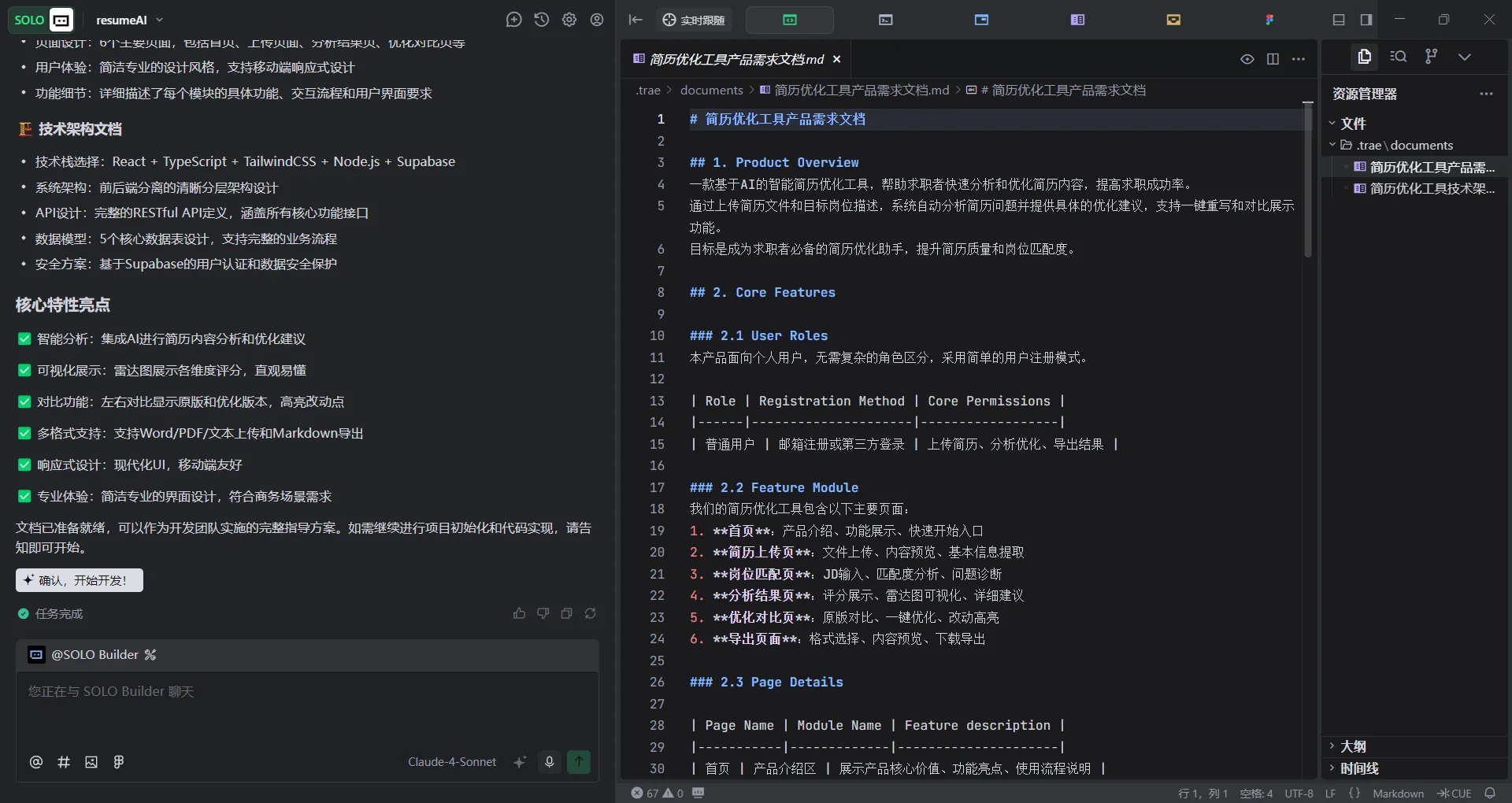Select the 简历优化工具产品需求文档.md editor tab
This screenshot has height=803, width=1512.
[x=736, y=59]
